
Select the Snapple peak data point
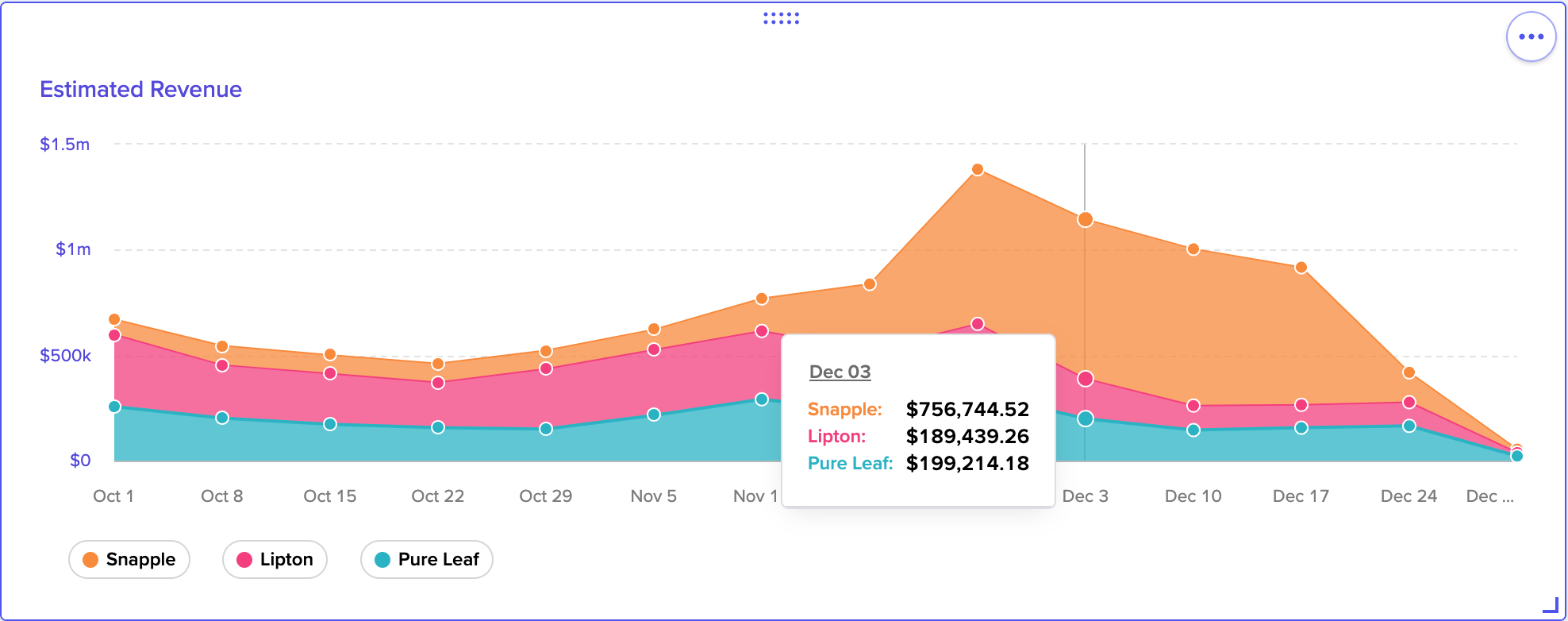point(978,169)
